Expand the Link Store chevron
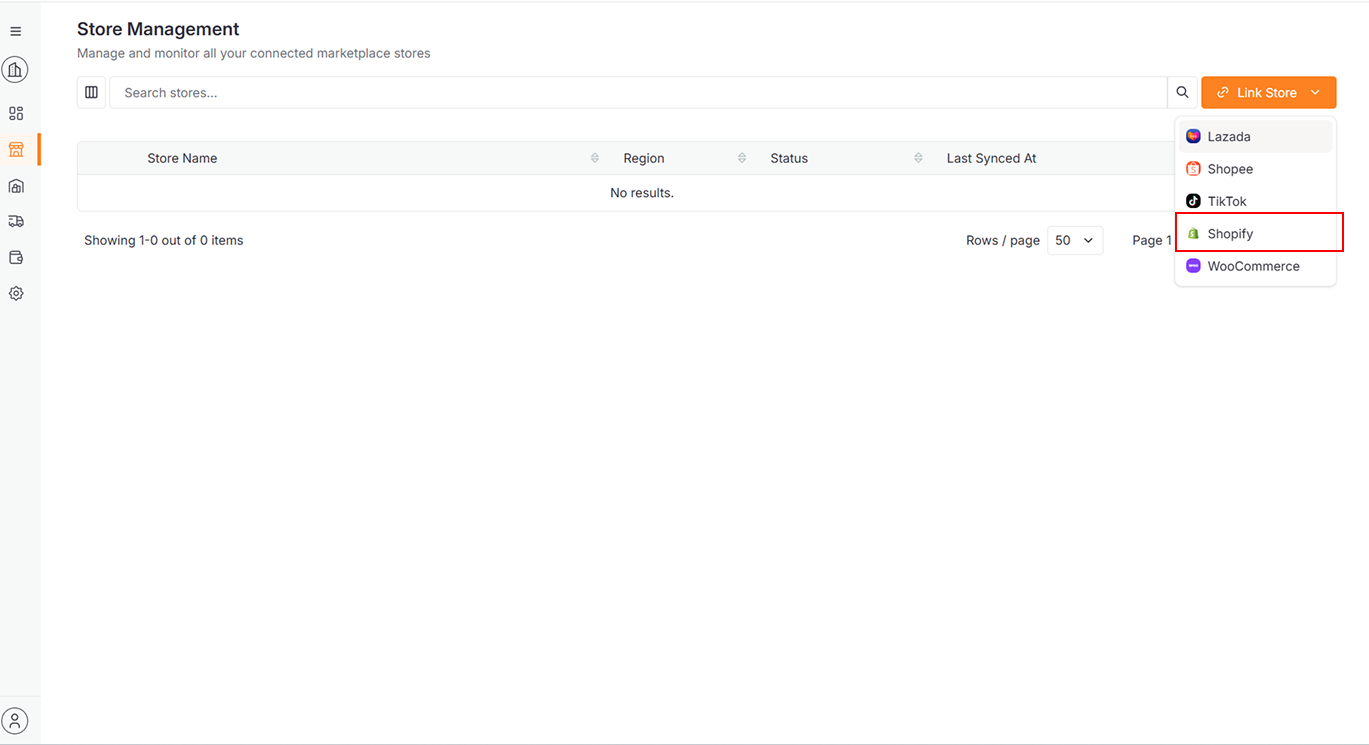Image resolution: width=1369 pixels, height=745 pixels. 1315,92
